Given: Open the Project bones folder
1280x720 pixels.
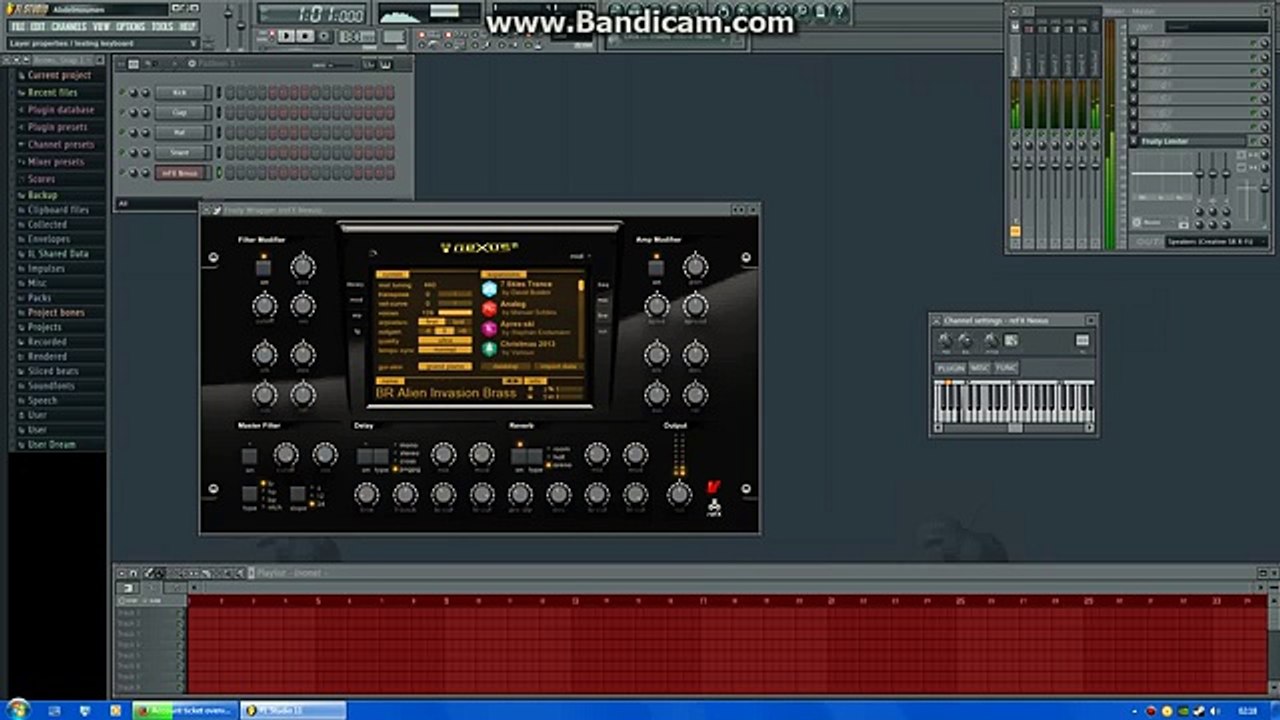Looking at the screenshot, I should coord(56,312).
